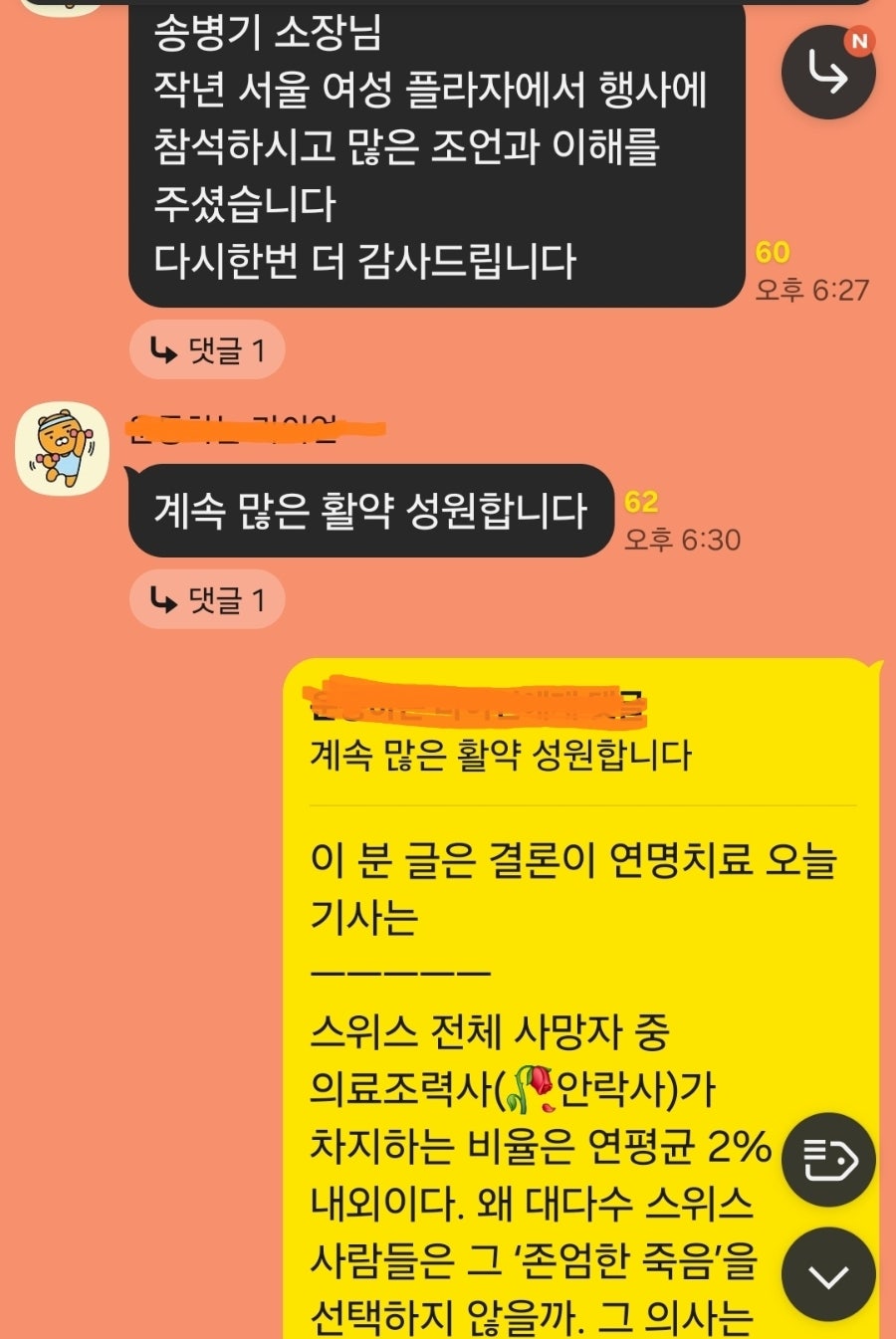The image size is (896, 1339).
Task: Jump to latest messages with down chevron
Action: (x=828, y=1274)
